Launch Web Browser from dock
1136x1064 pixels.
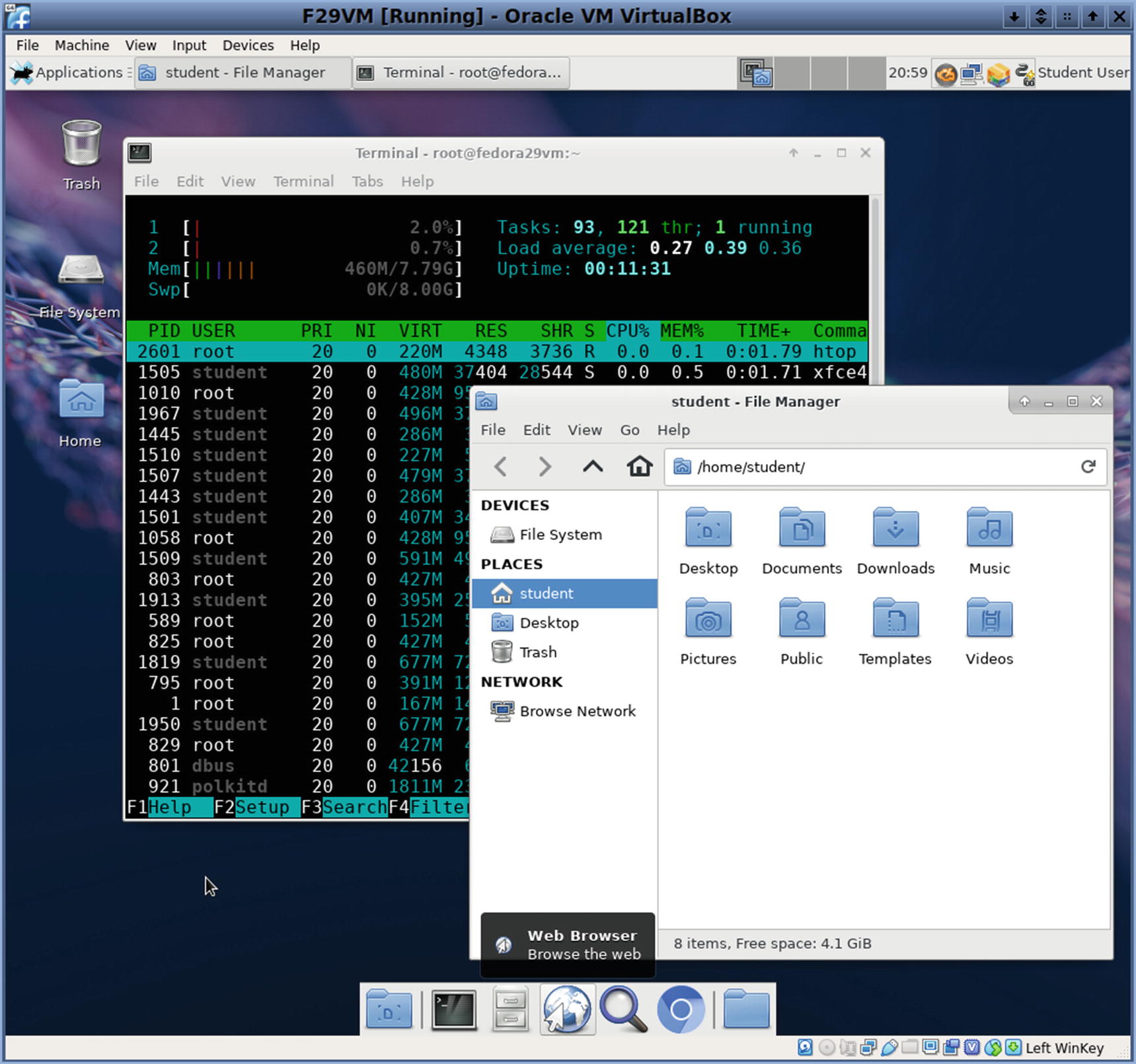coord(566,1008)
